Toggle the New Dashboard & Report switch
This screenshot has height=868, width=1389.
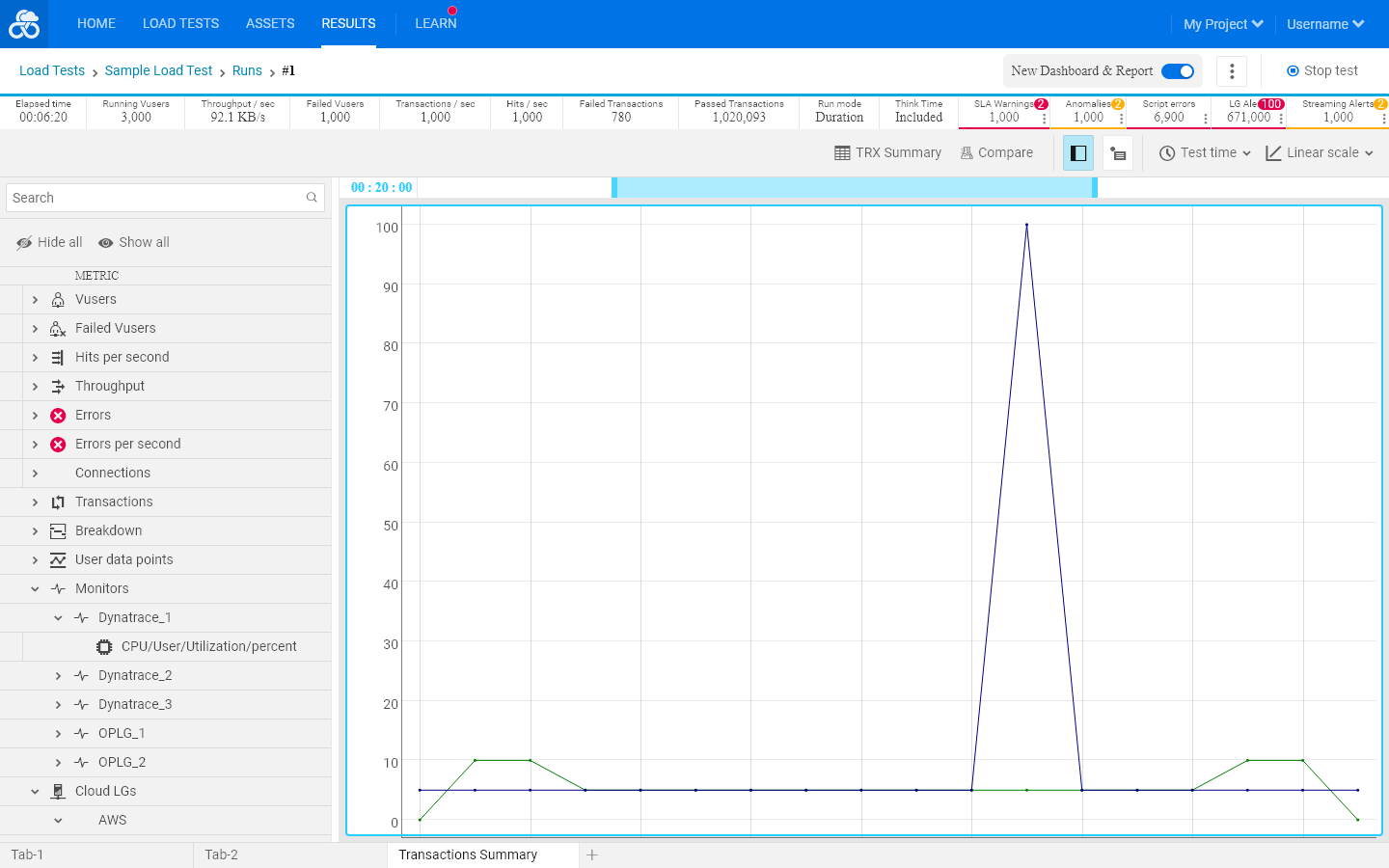point(1178,71)
